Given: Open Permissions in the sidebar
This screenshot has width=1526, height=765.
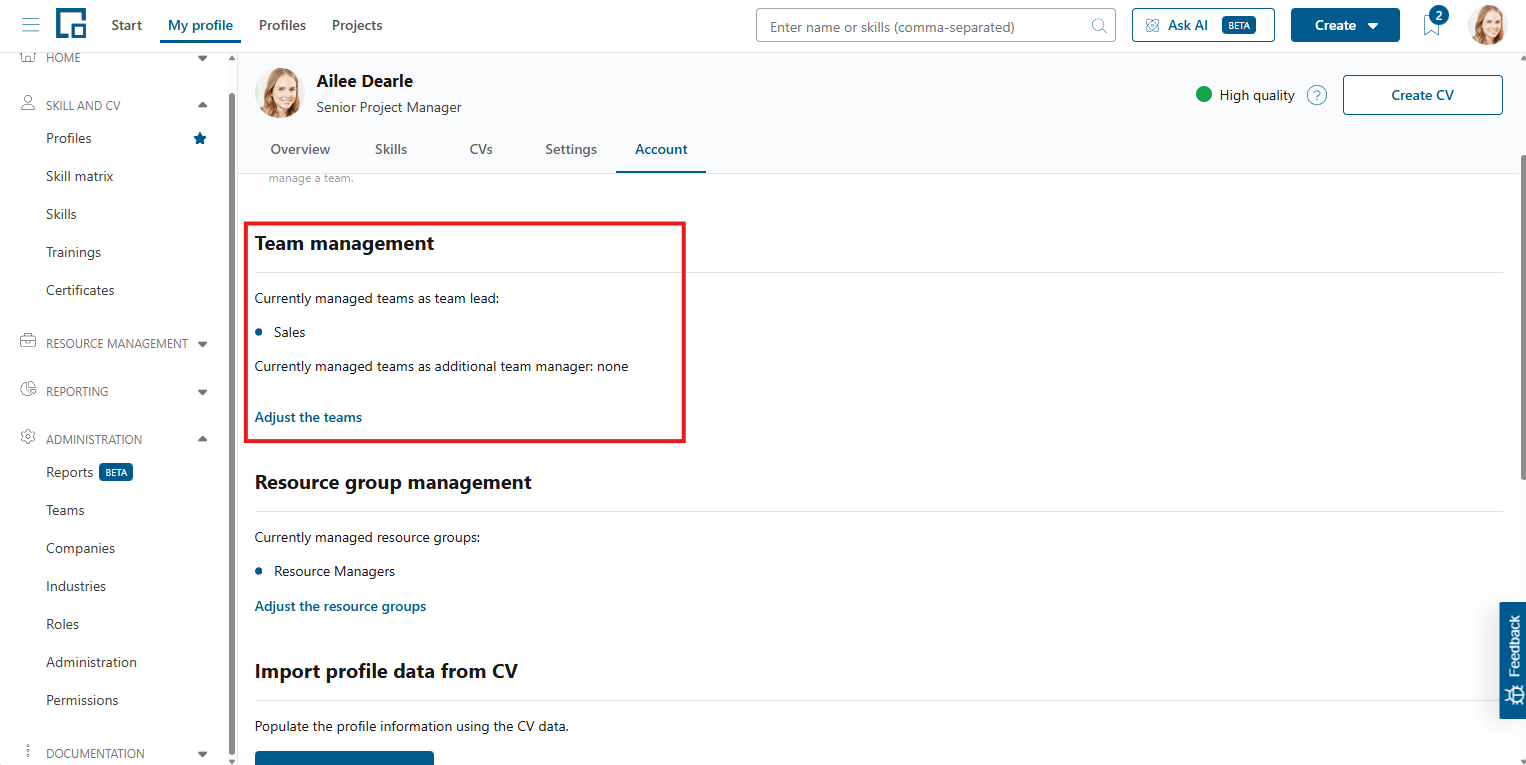Looking at the screenshot, I should [82, 700].
